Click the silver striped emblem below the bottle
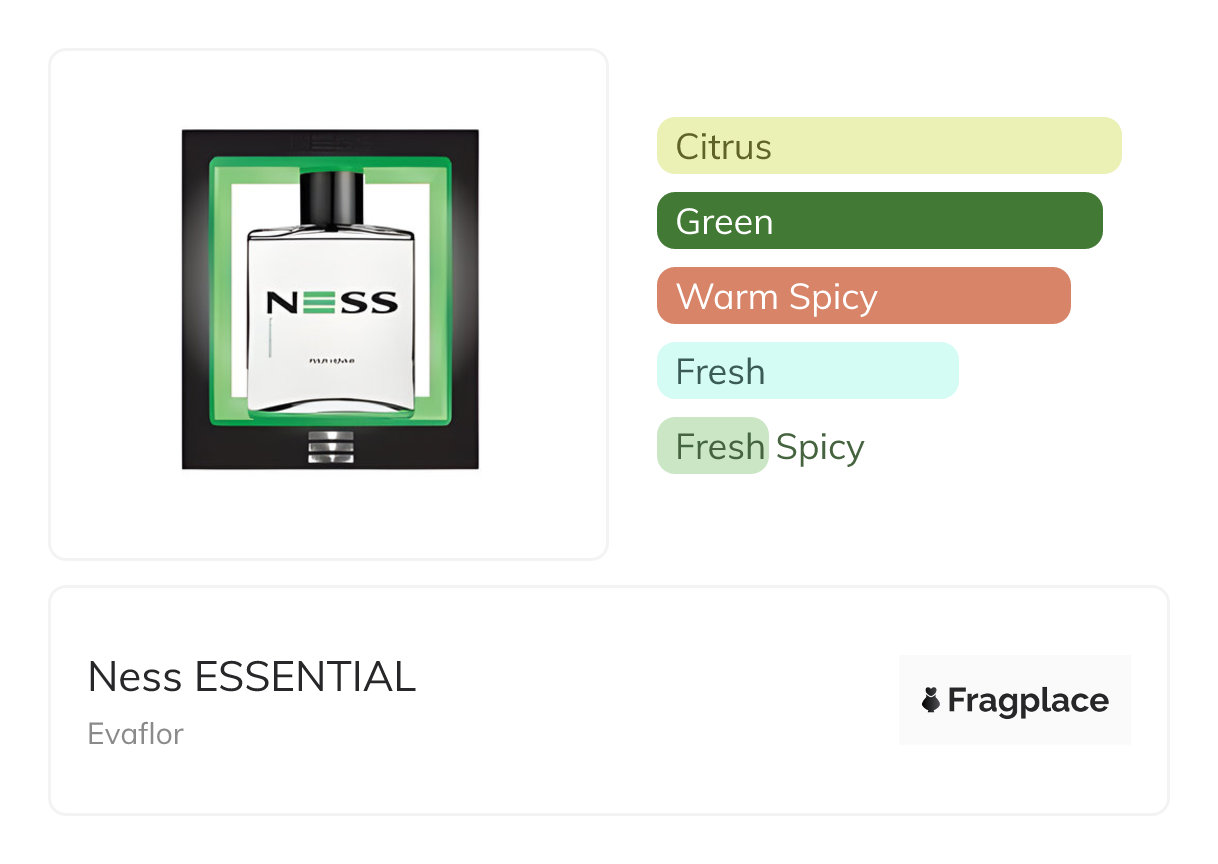1218x864 pixels. click(x=330, y=446)
